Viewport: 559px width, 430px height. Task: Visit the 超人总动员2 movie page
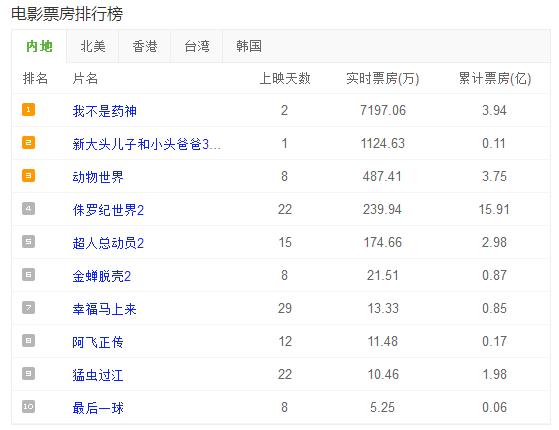(x=108, y=243)
